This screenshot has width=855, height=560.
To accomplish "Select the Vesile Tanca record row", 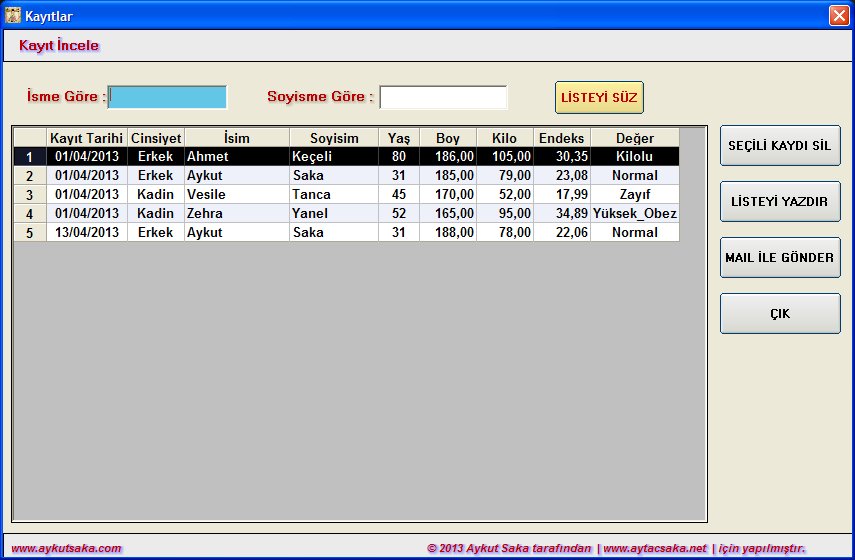I will 237,194.
